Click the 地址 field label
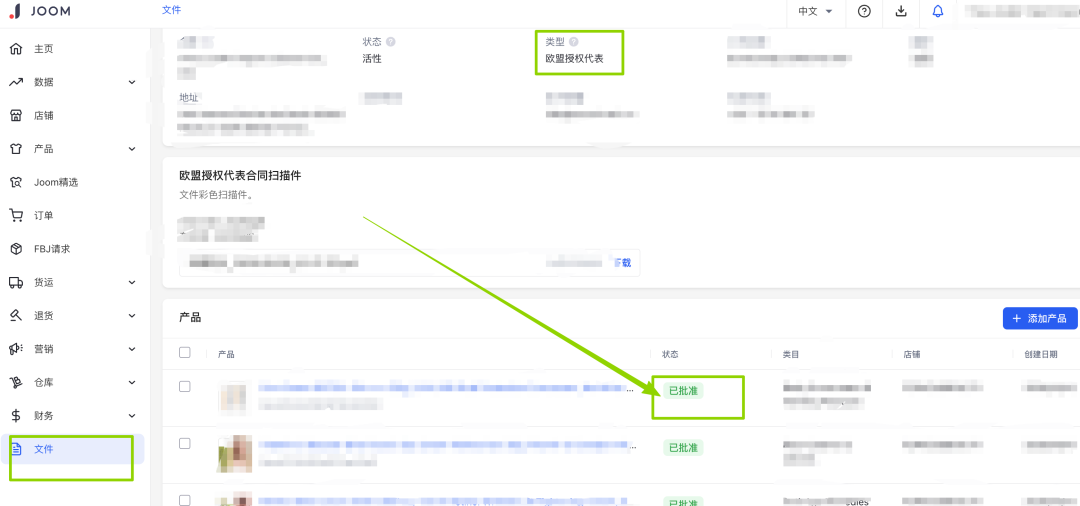Viewport: 1080px width, 506px height. [189, 98]
